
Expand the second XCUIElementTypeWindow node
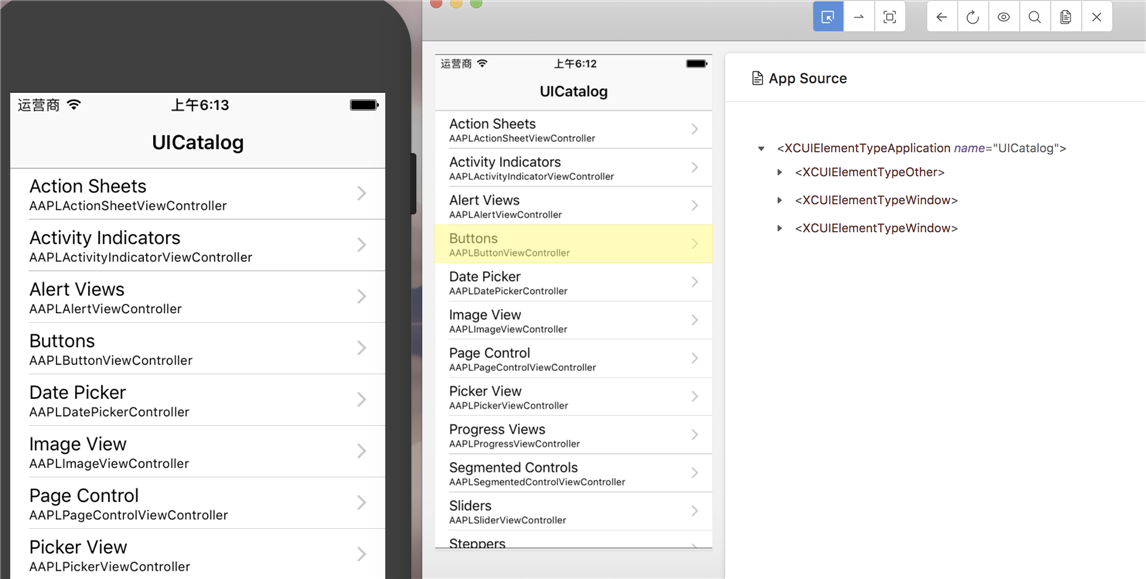780,228
